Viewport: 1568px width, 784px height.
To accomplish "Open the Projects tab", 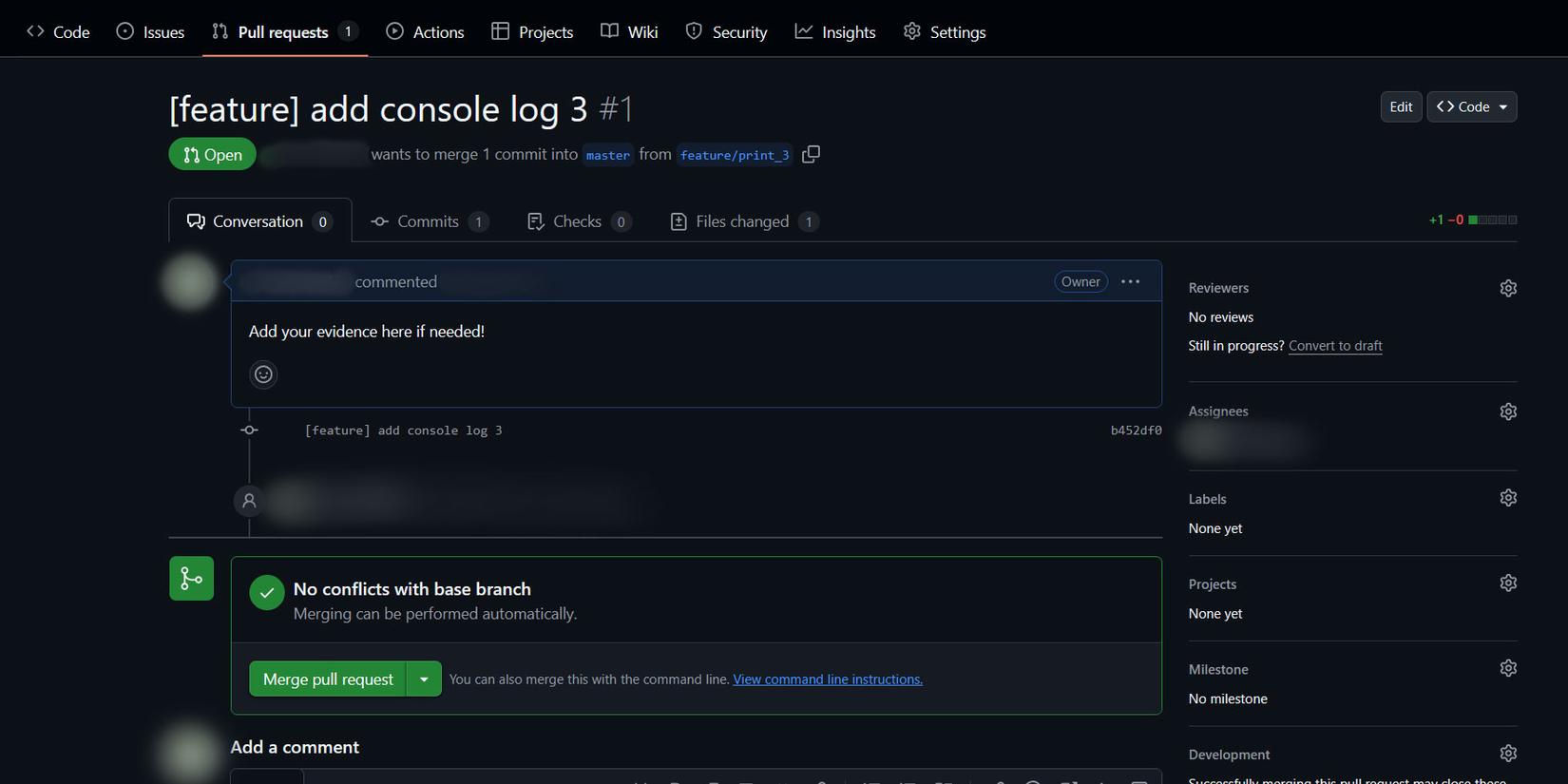I will coord(532,31).
